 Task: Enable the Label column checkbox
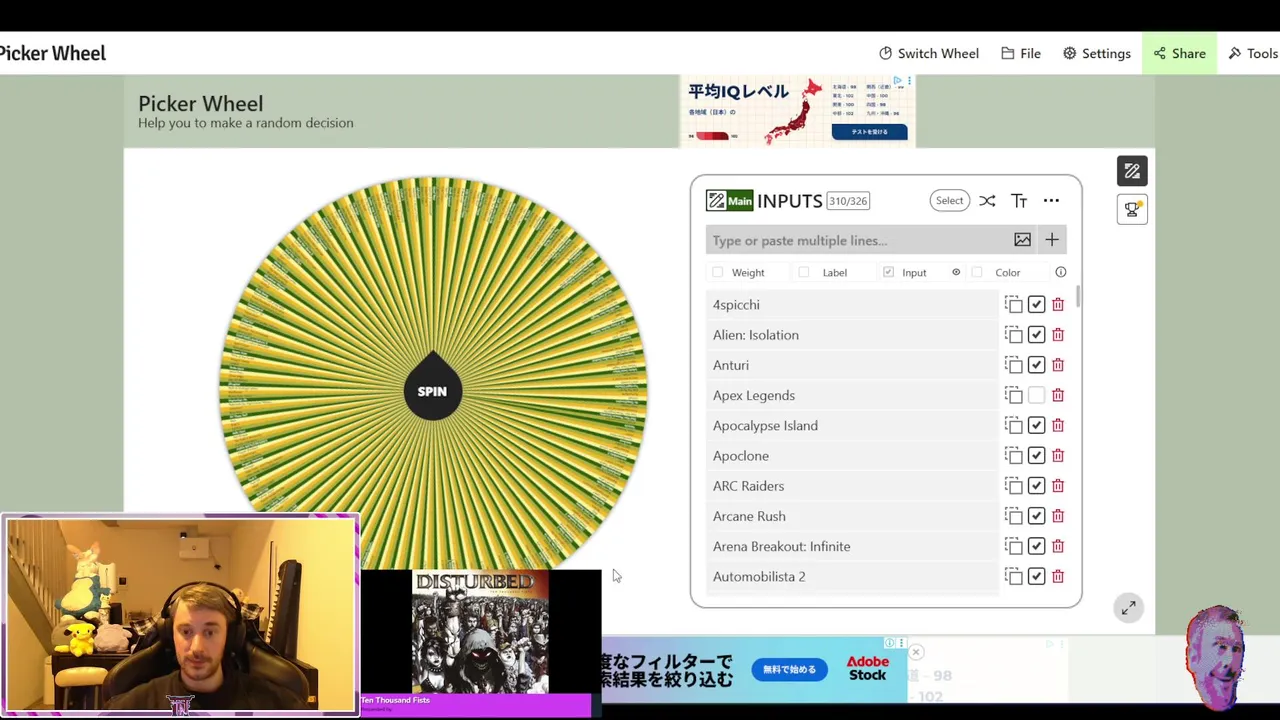(x=804, y=272)
